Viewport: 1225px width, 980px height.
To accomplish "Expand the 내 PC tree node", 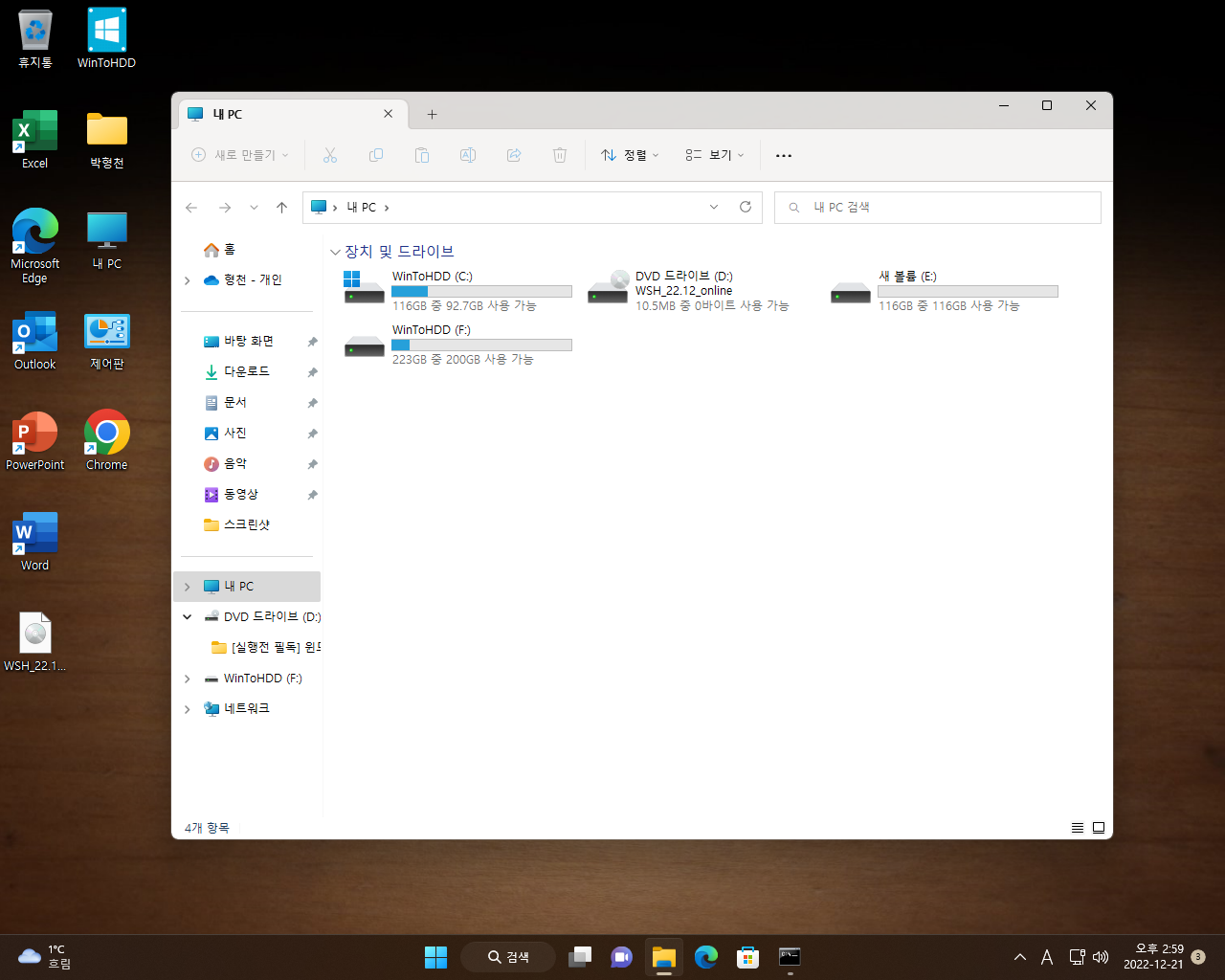I will (x=188, y=587).
